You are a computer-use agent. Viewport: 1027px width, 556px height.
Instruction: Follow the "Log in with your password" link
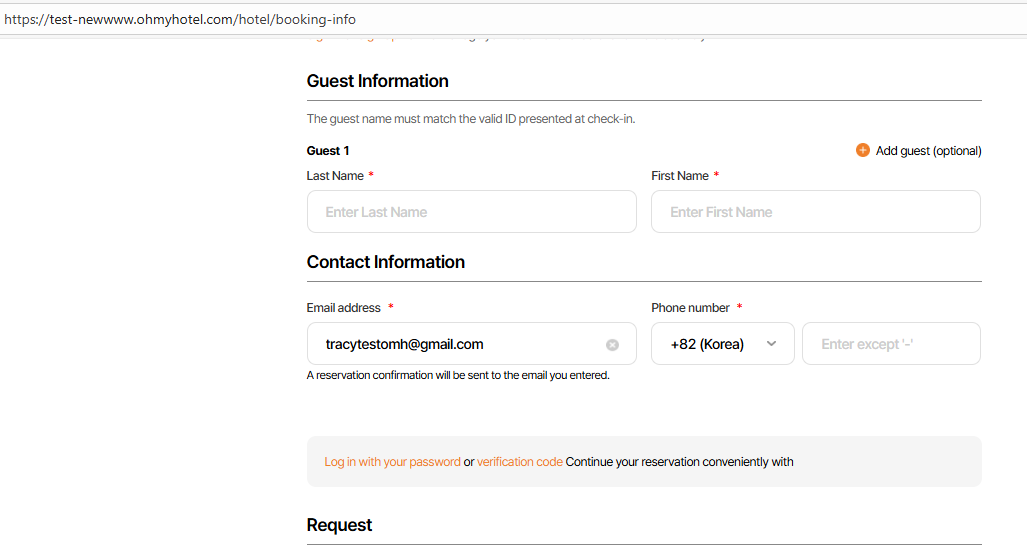tap(392, 462)
